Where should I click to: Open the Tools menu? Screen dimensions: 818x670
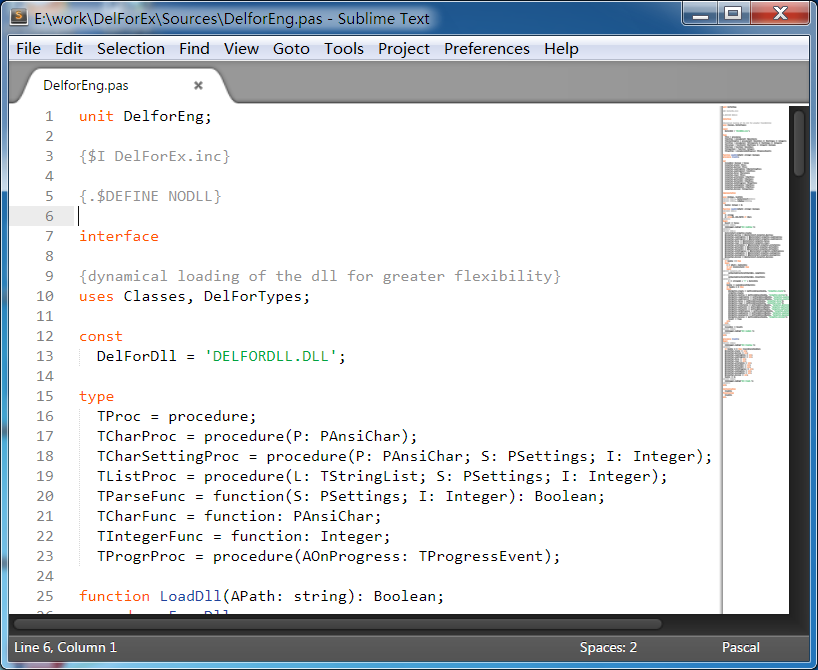tap(344, 48)
